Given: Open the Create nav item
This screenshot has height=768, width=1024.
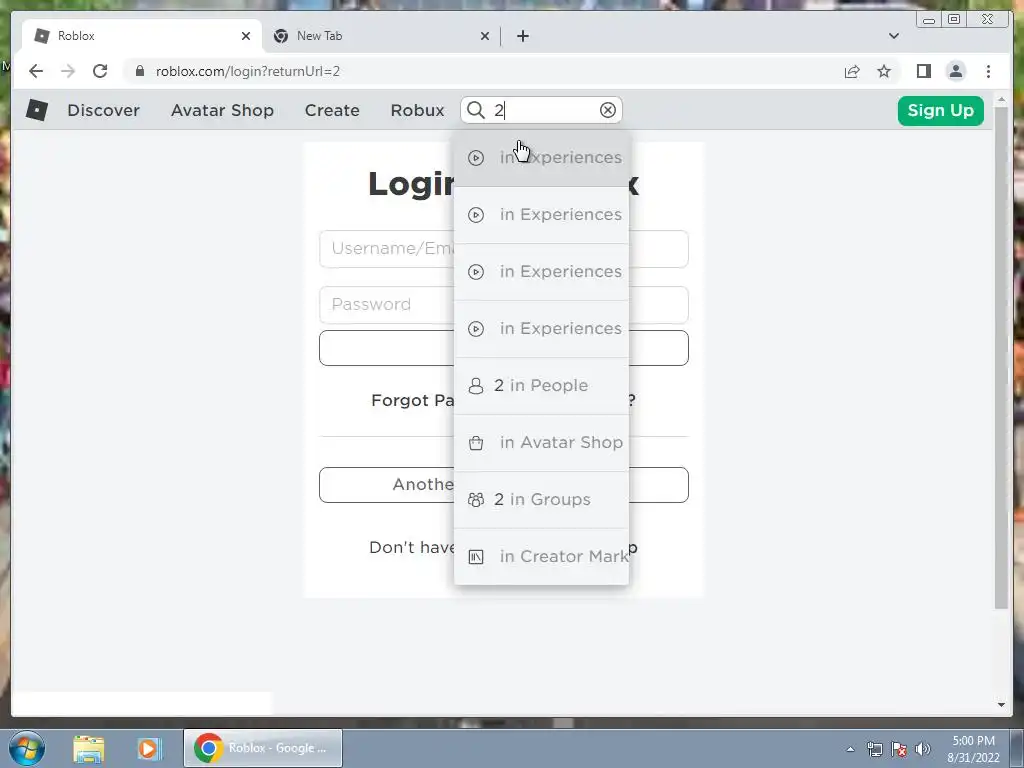Looking at the screenshot, I should (x=332, y=110).
